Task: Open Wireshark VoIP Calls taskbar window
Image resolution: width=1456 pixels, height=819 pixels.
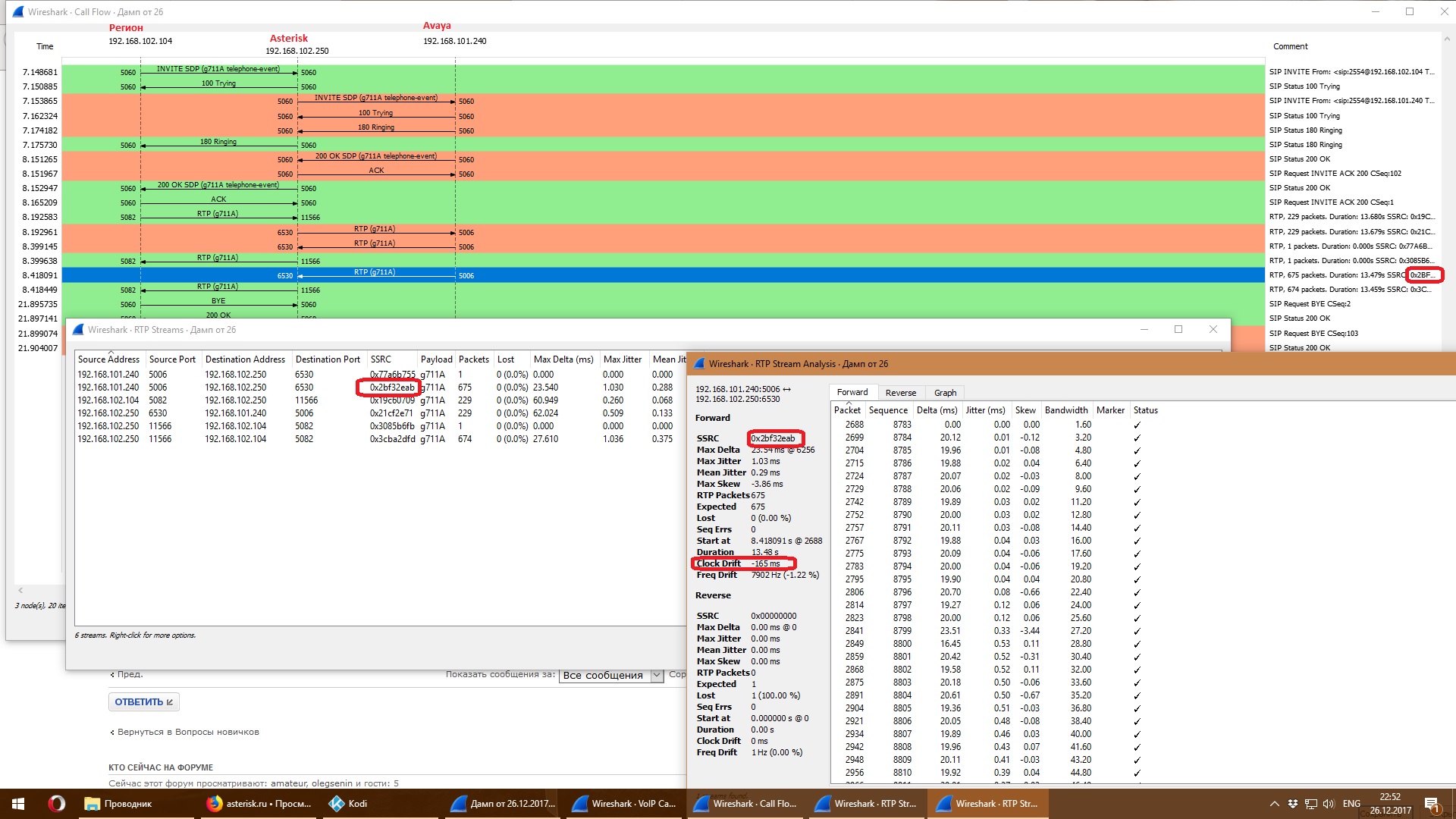Action: [623, 804]
